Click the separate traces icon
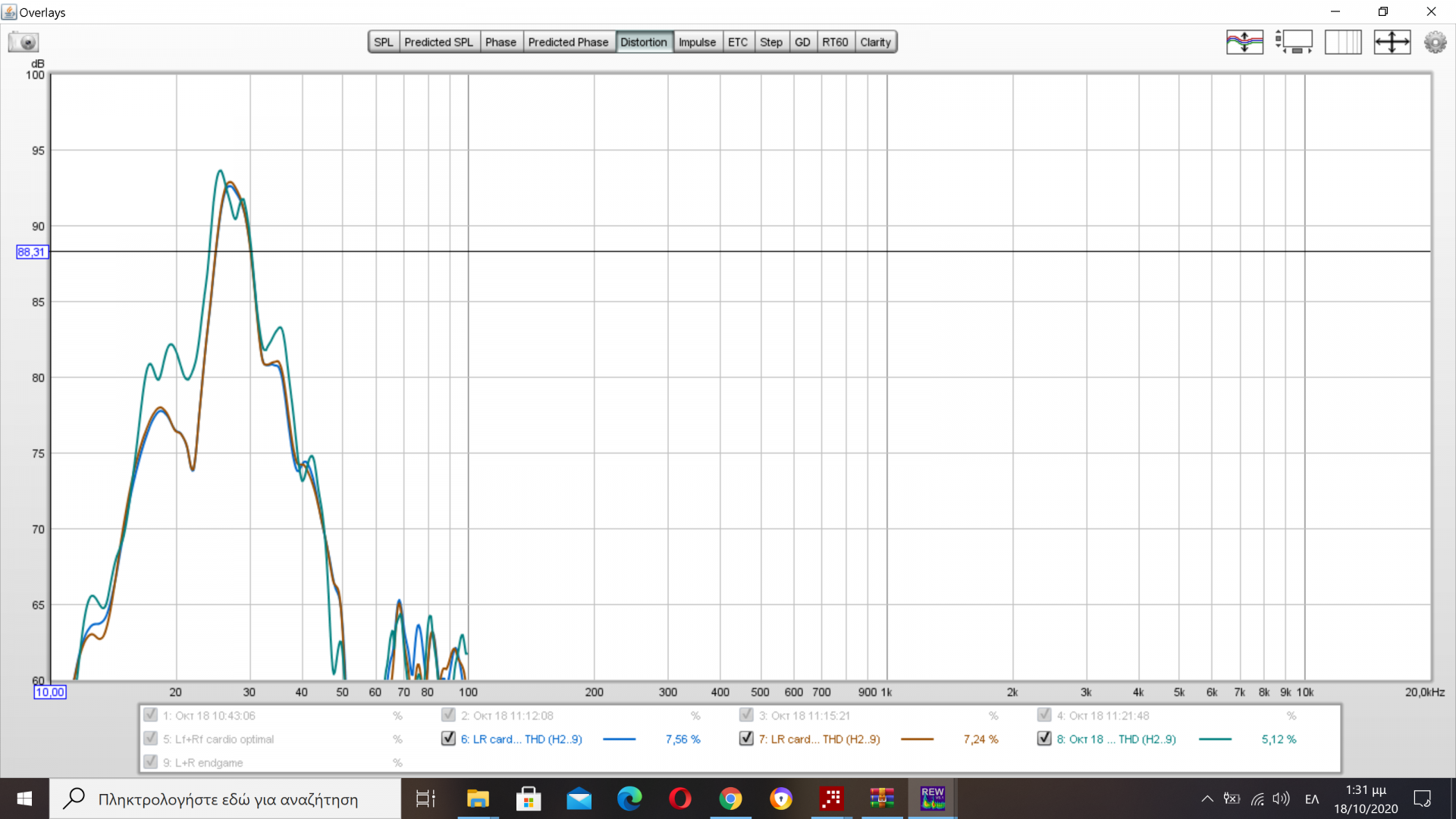This screenshot has height=819, width=1456. coord(1244,42)
